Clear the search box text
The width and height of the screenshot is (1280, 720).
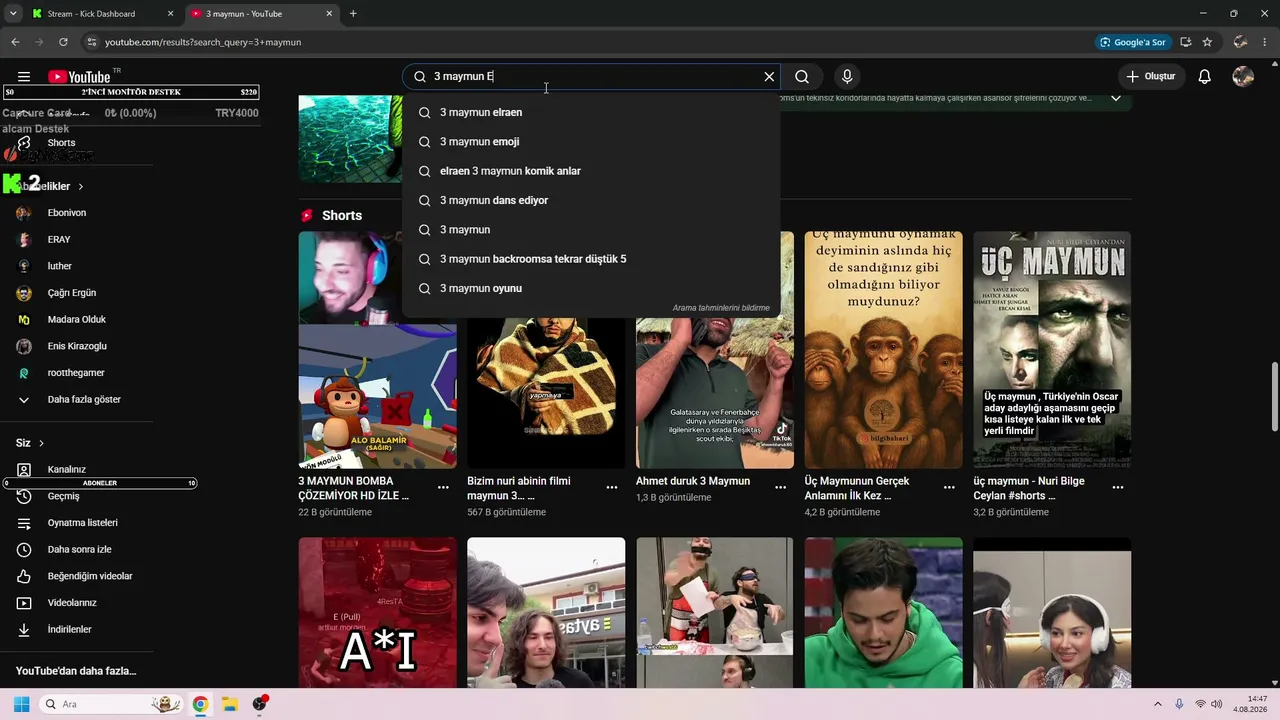(769, 77)
